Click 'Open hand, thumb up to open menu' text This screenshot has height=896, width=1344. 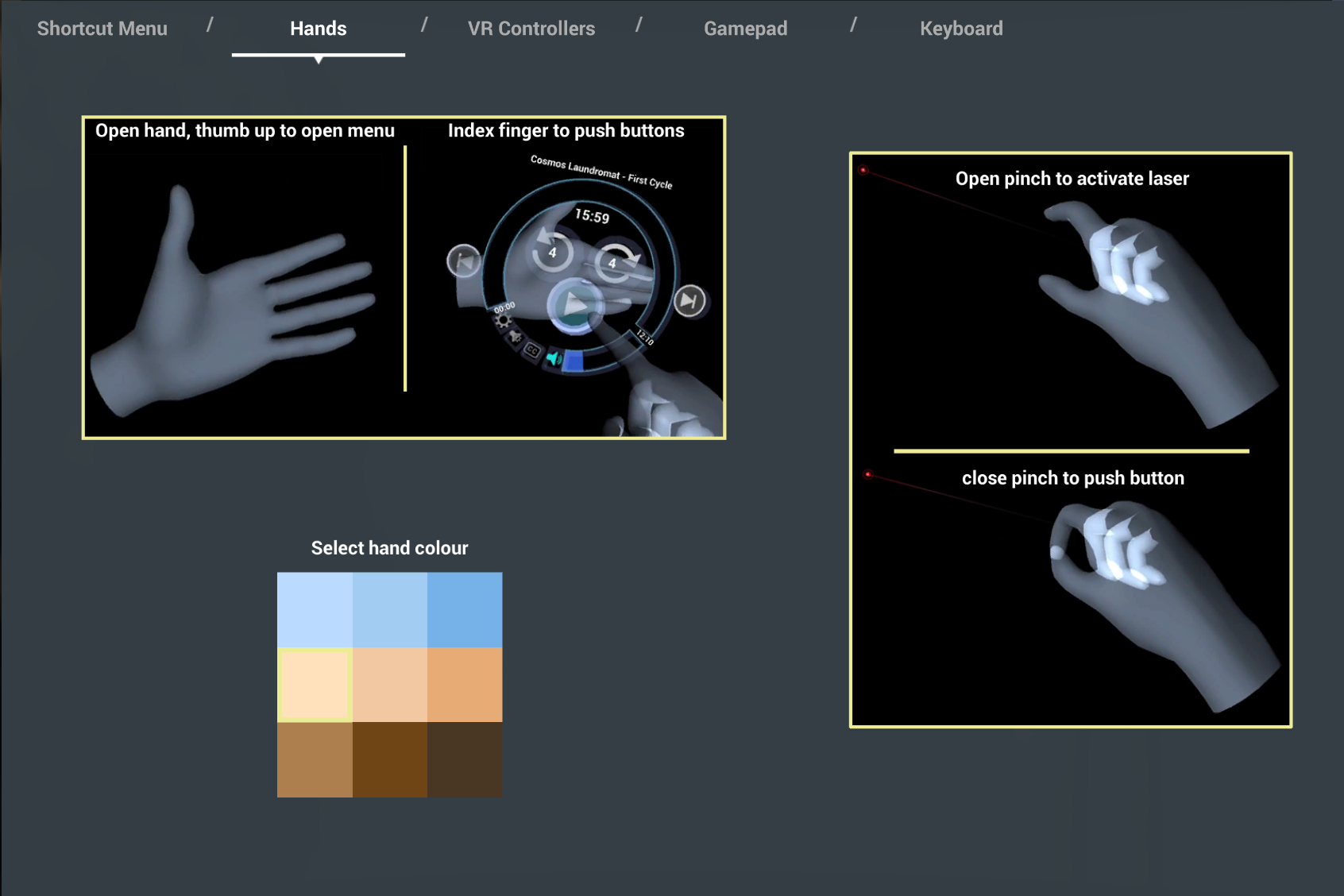tap(245, 131)
